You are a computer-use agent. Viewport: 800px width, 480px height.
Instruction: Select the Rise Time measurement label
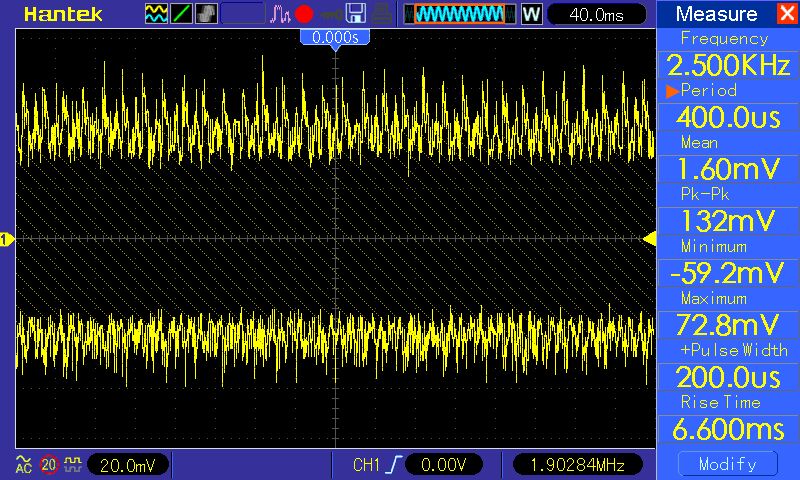[x=720, y=402]
